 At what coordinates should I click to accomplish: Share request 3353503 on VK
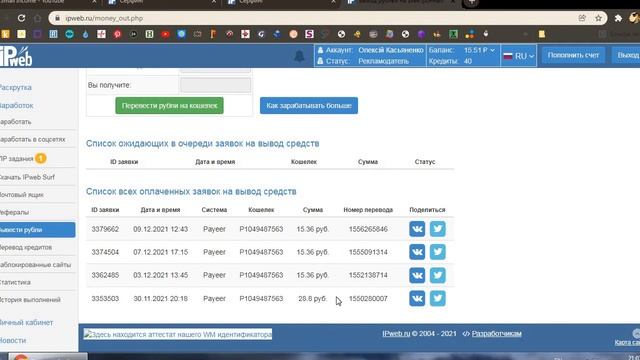(417, 298)
